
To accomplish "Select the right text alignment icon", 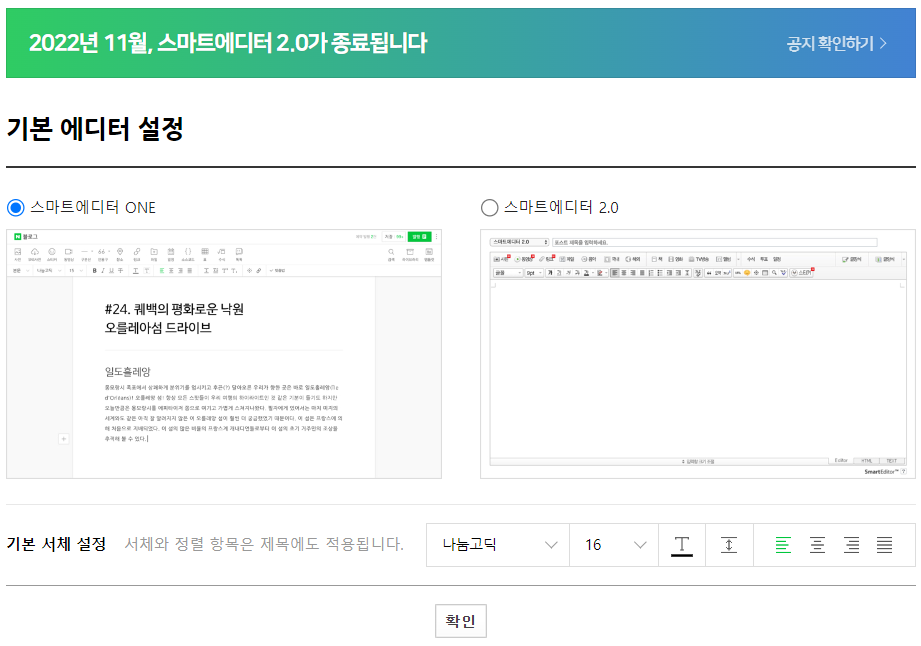I will coord(851,545).
